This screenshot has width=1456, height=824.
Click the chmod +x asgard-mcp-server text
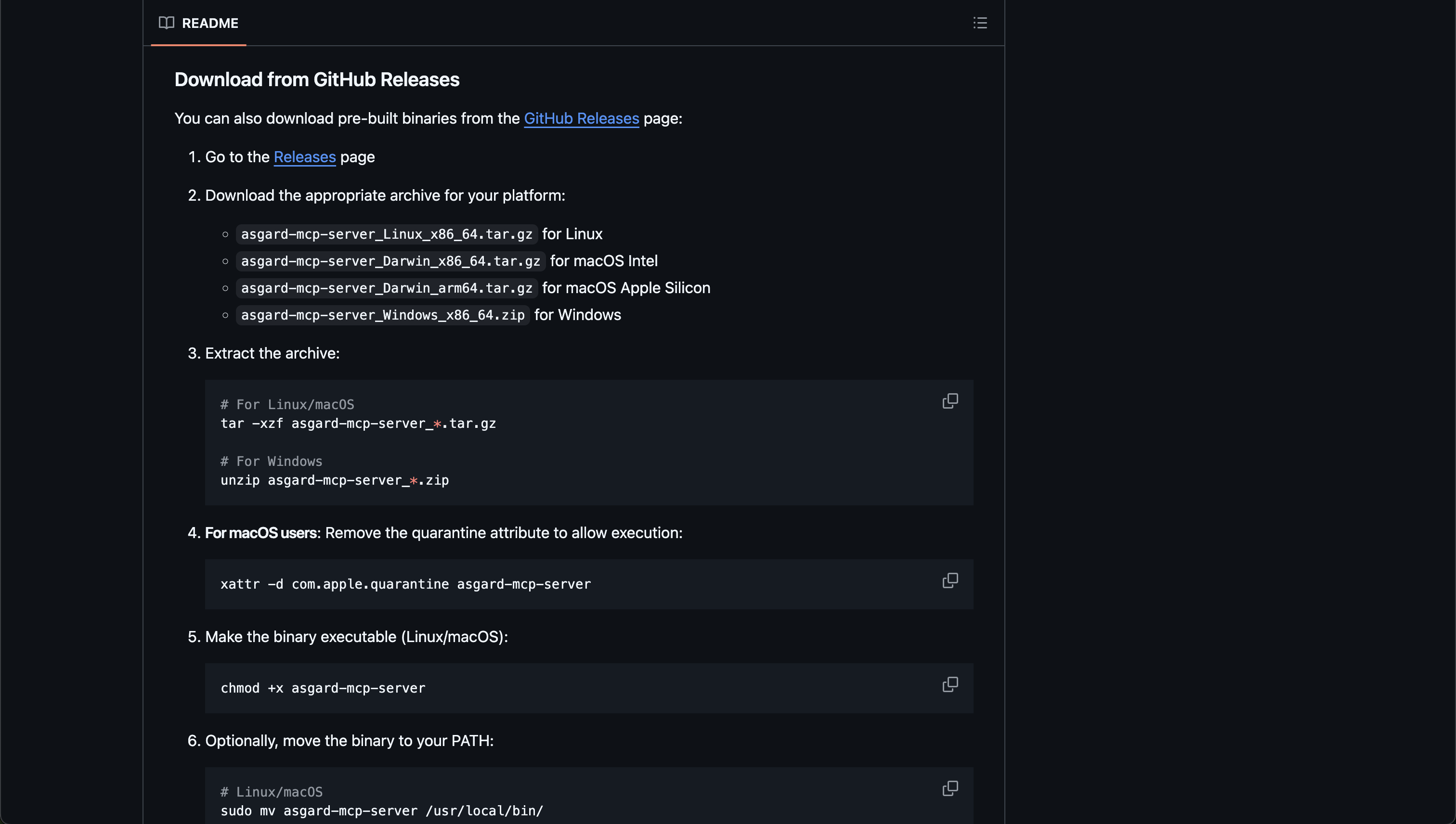pyautogui.click(x=323, y=688)
